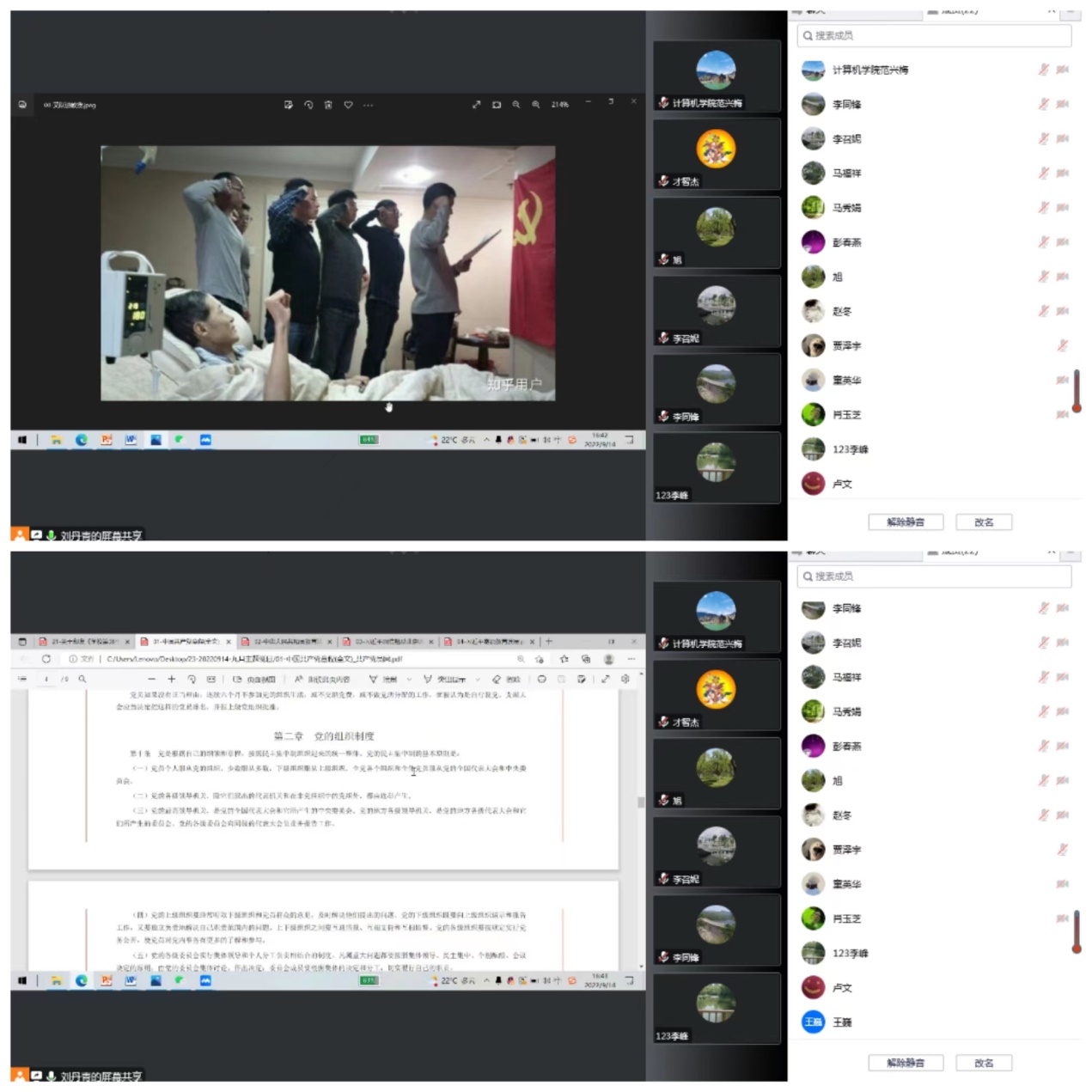Rotate the image in the photo viewer
Screen dimensions: 1092x1092
[x=308, y=105]
